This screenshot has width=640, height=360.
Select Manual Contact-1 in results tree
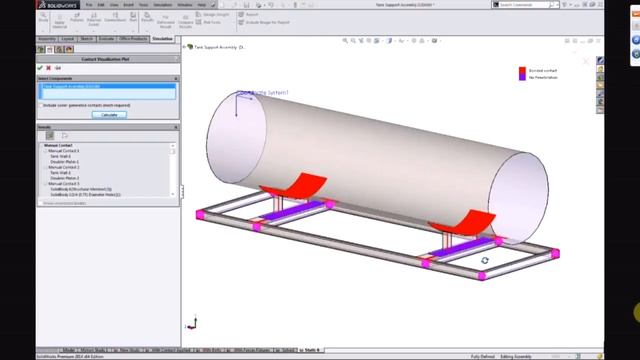[x=64, y=151]
